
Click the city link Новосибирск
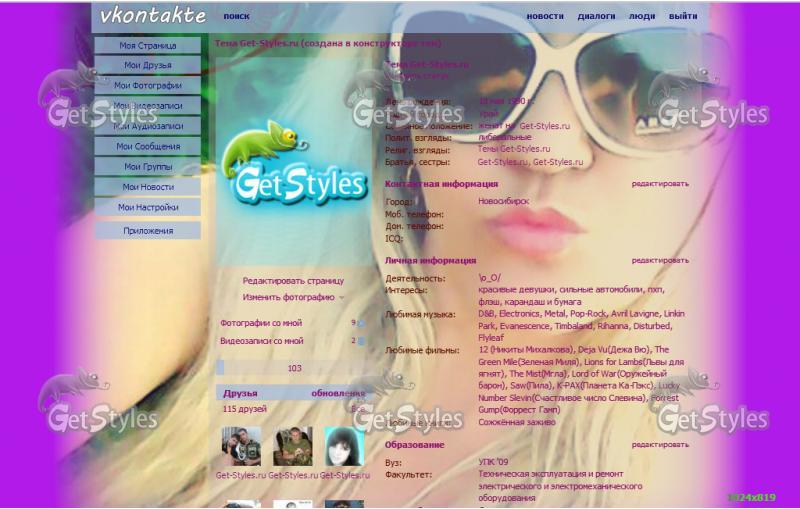(503, 201)
